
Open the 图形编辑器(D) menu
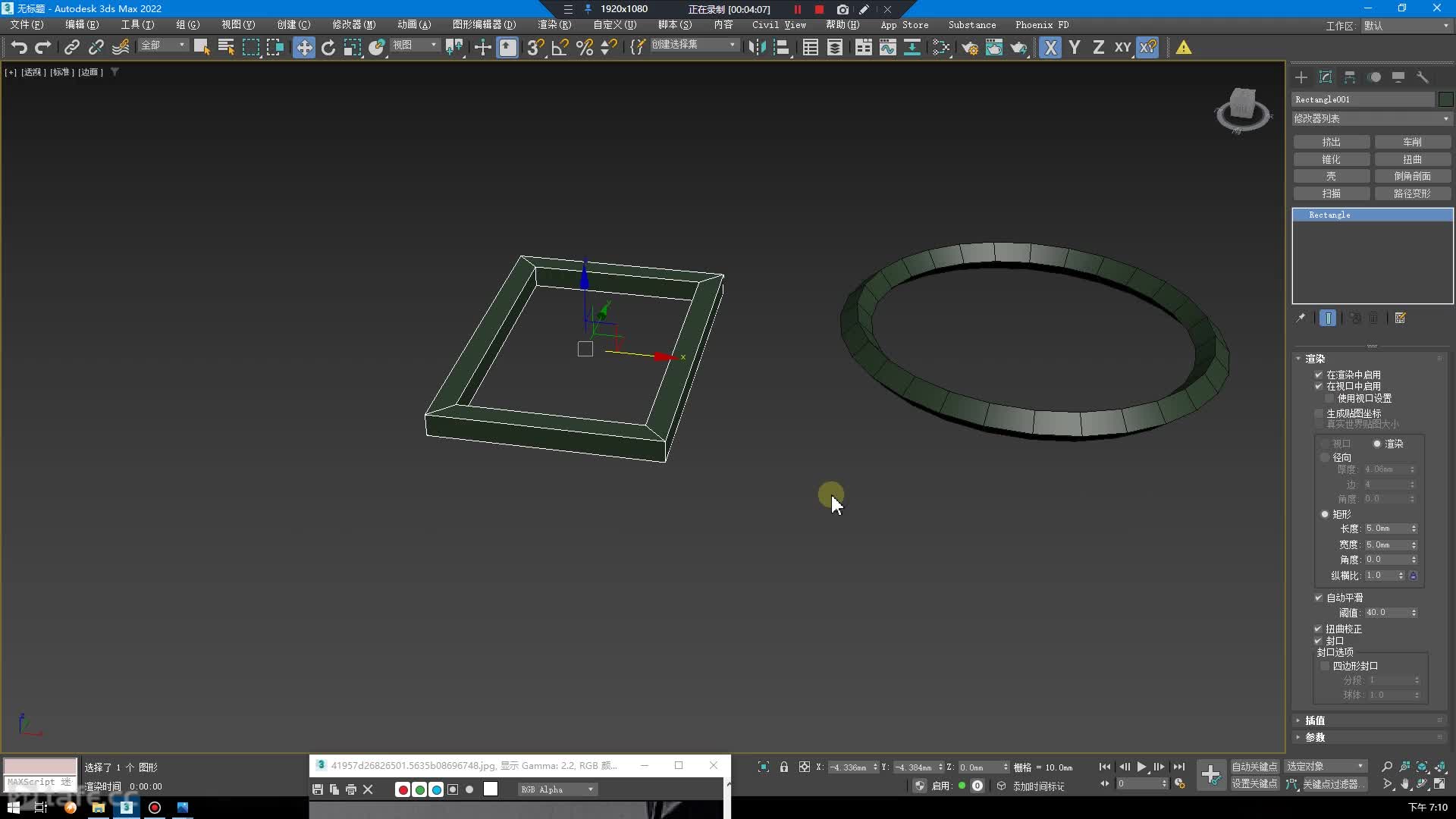pos(484,25)
